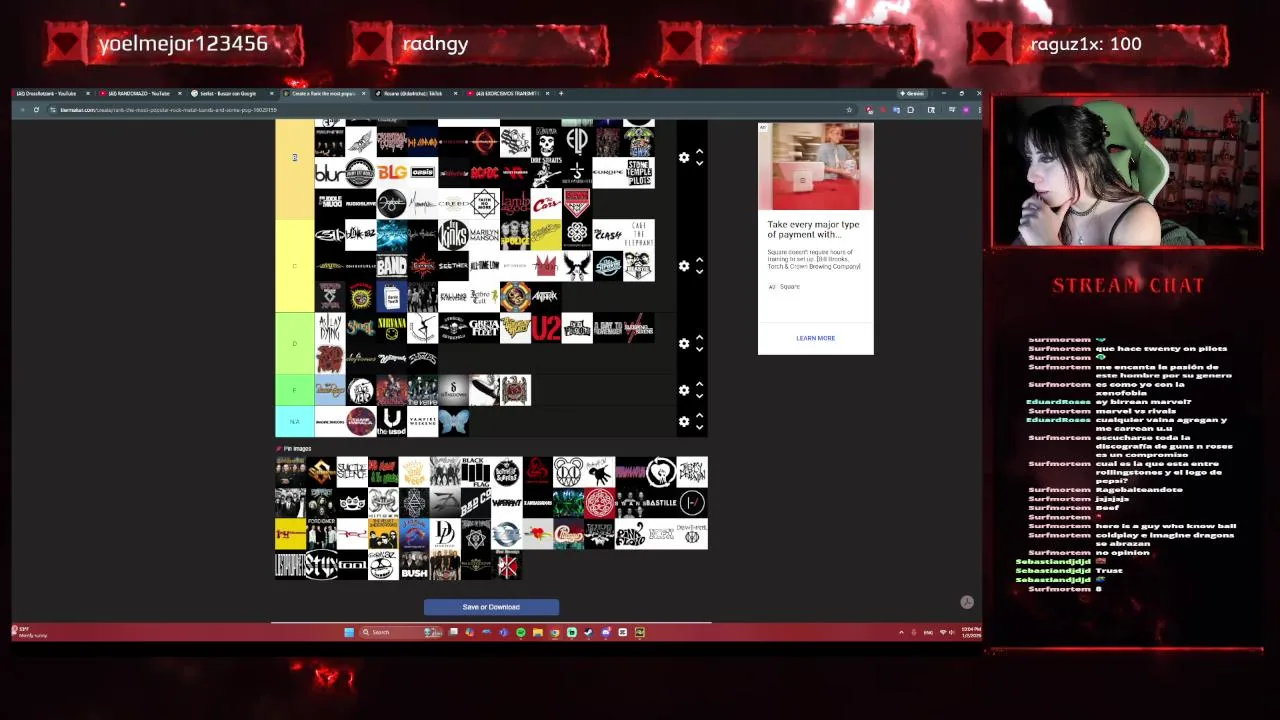Select Tool logo in unranked pool

(x=352, y=565)
